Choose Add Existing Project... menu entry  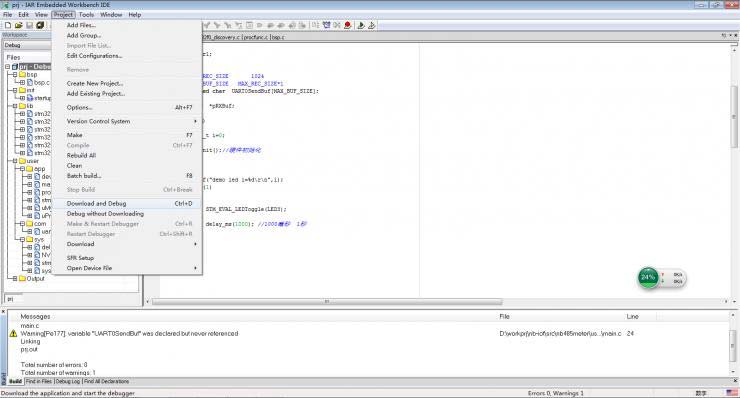click(127, 93)
